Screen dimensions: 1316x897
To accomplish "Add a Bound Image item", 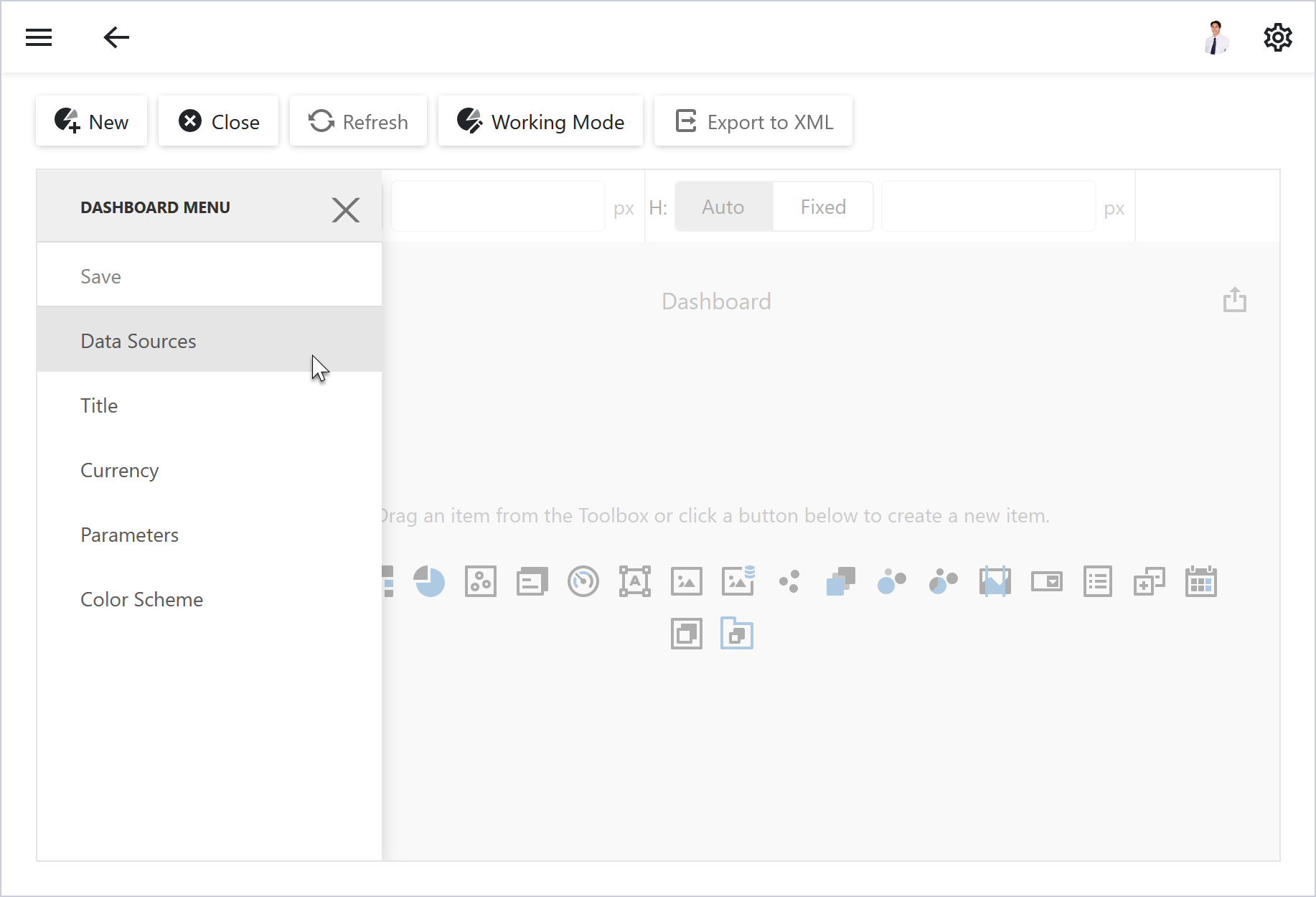I will (738, 581).
